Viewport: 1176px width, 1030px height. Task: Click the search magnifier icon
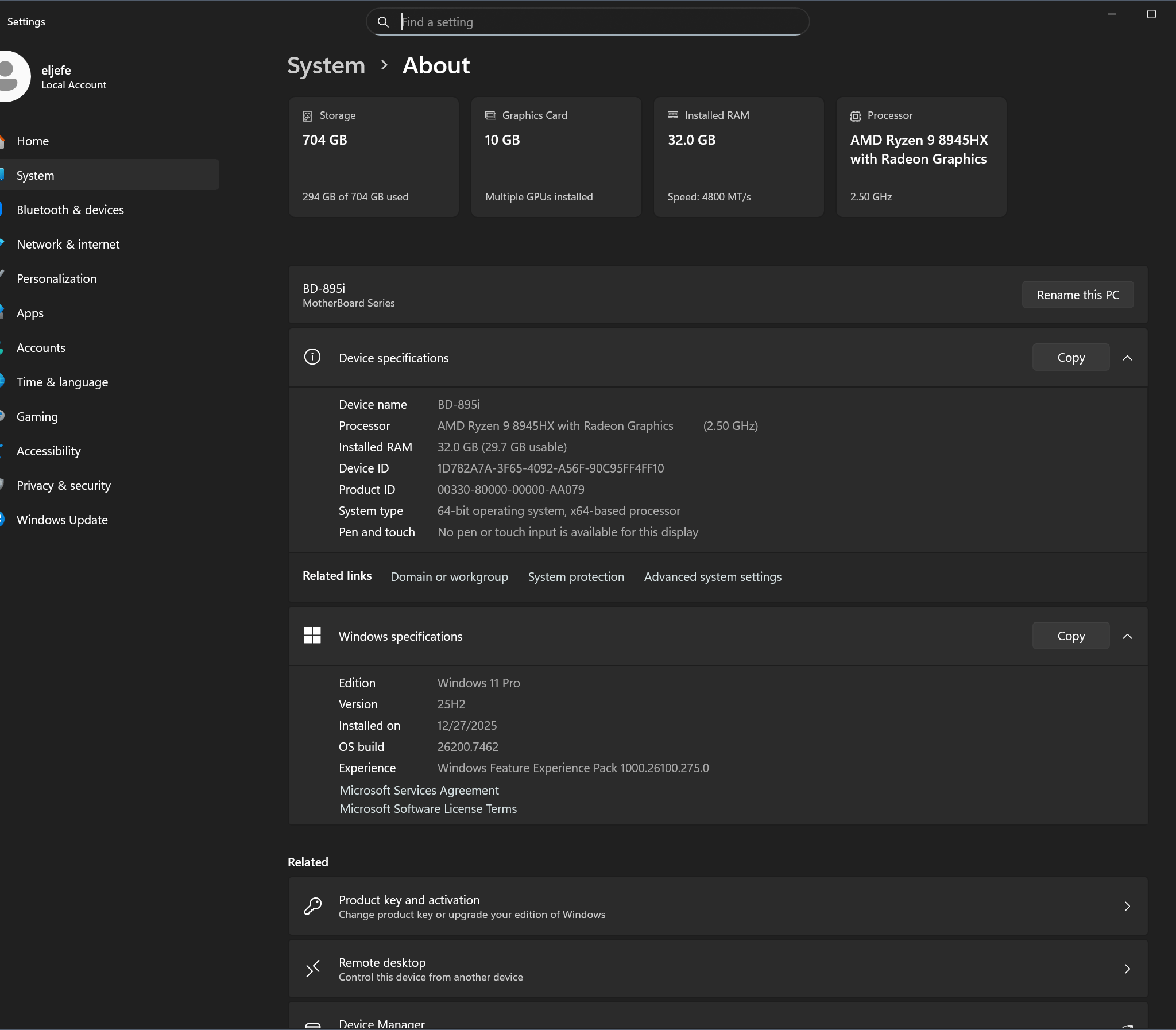pos(383,22)
